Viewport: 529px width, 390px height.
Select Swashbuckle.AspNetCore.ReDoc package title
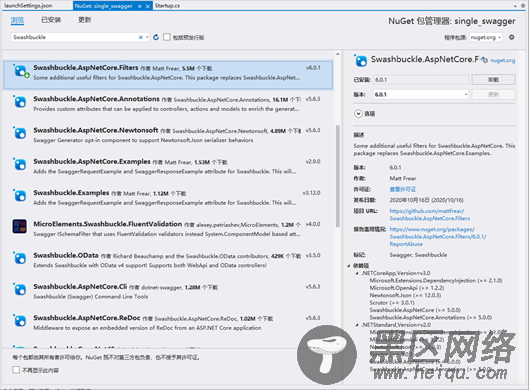click(x=87, y=318)
